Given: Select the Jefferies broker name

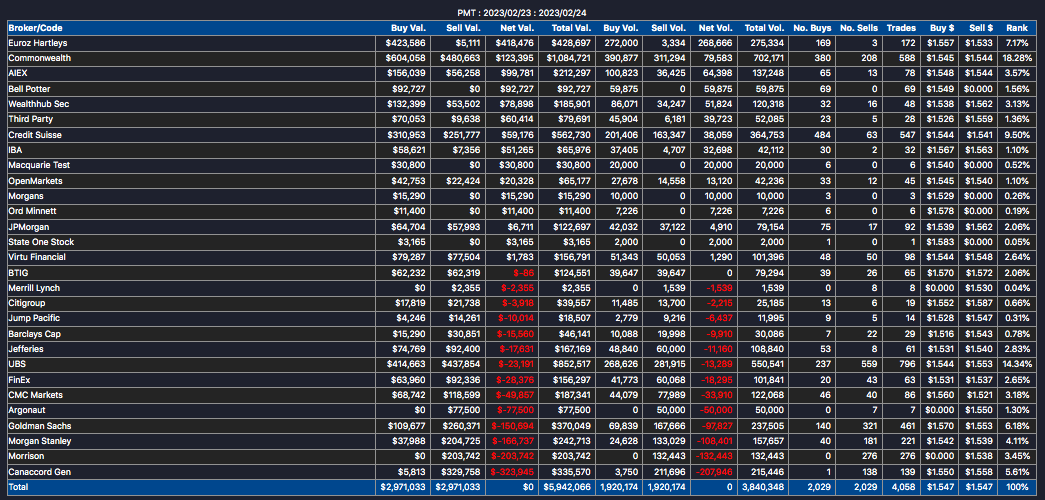Looking at the screenshot, I should tap(25, 349).
